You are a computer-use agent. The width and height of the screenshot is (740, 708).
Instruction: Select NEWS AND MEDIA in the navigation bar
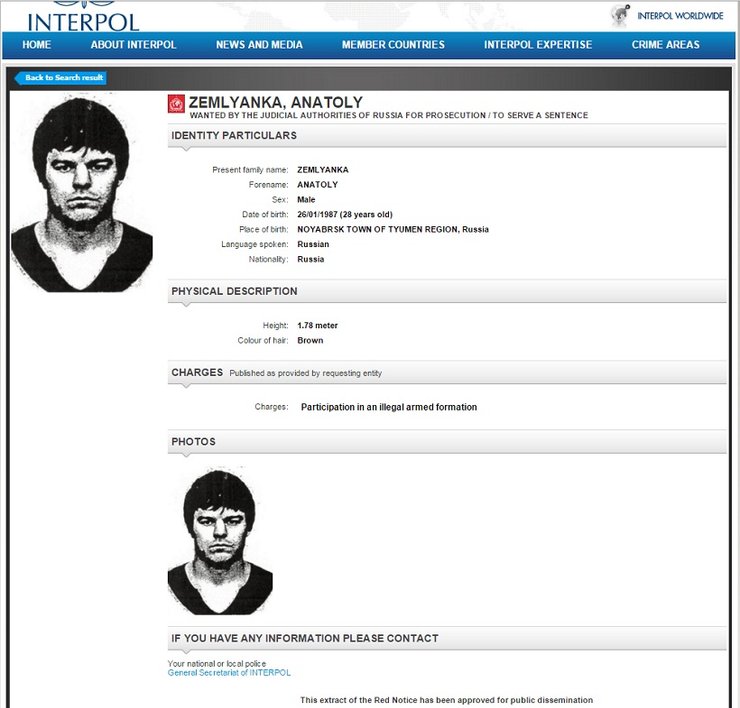tap(258, 45)
